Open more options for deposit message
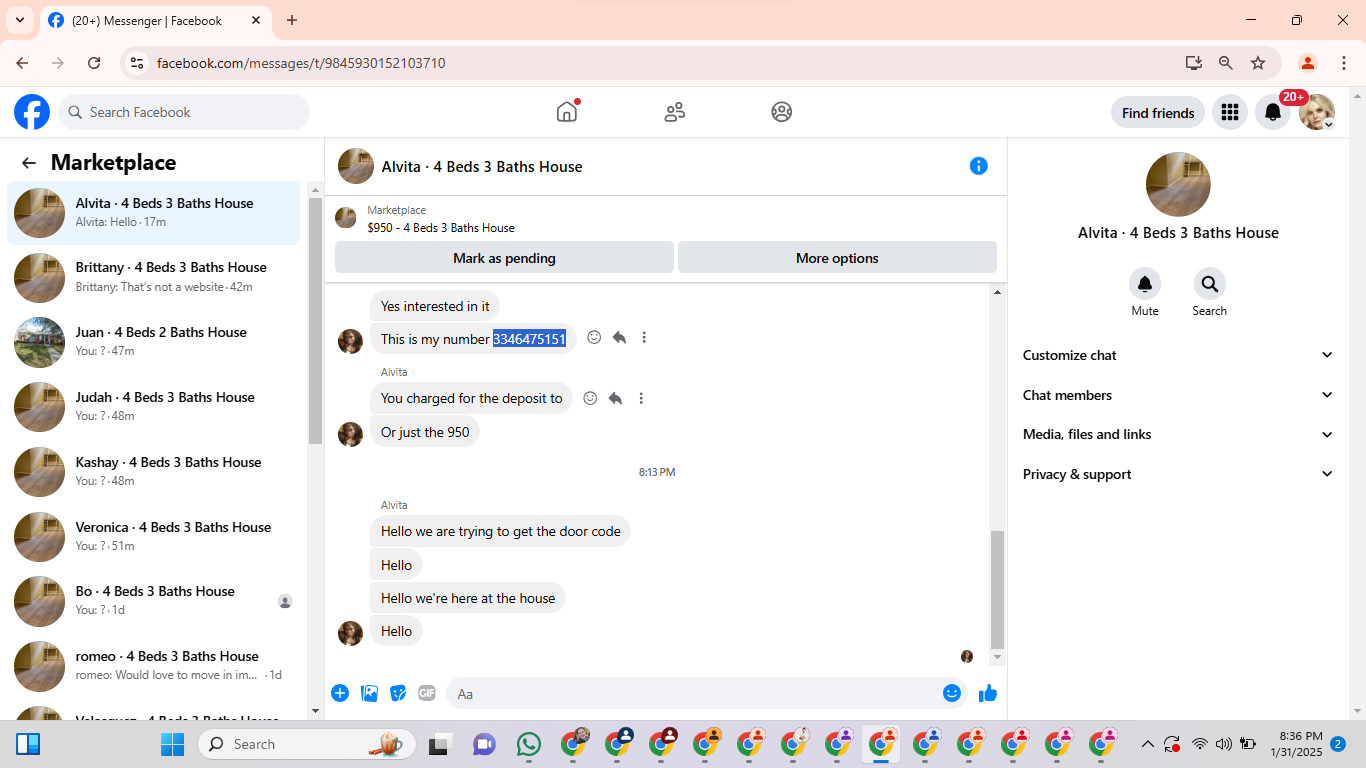The width and height of the screenshot is (1366, 768). coord(641,398)
